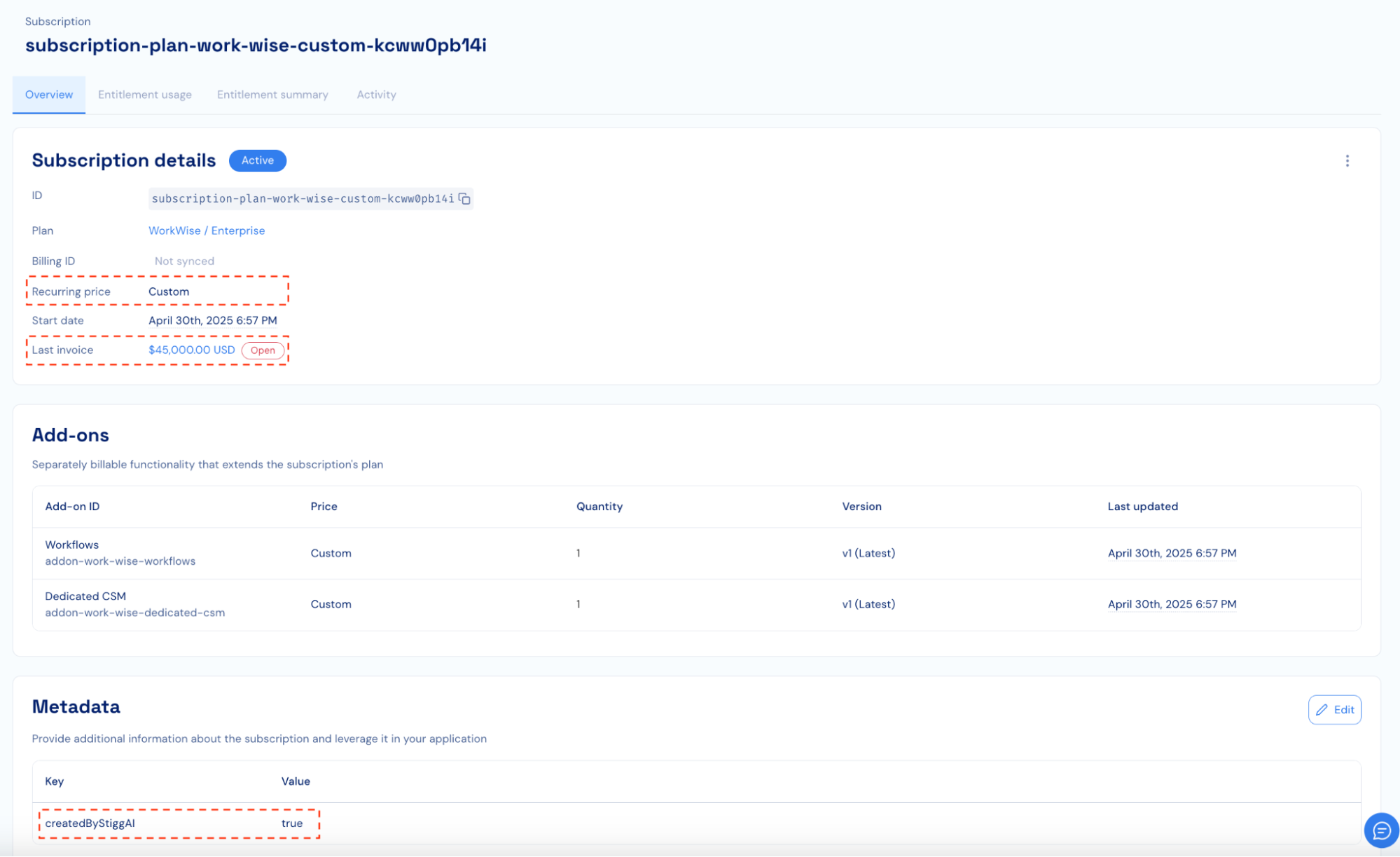Open the WorkWise / Enterprise plan link

click(207, 231)
